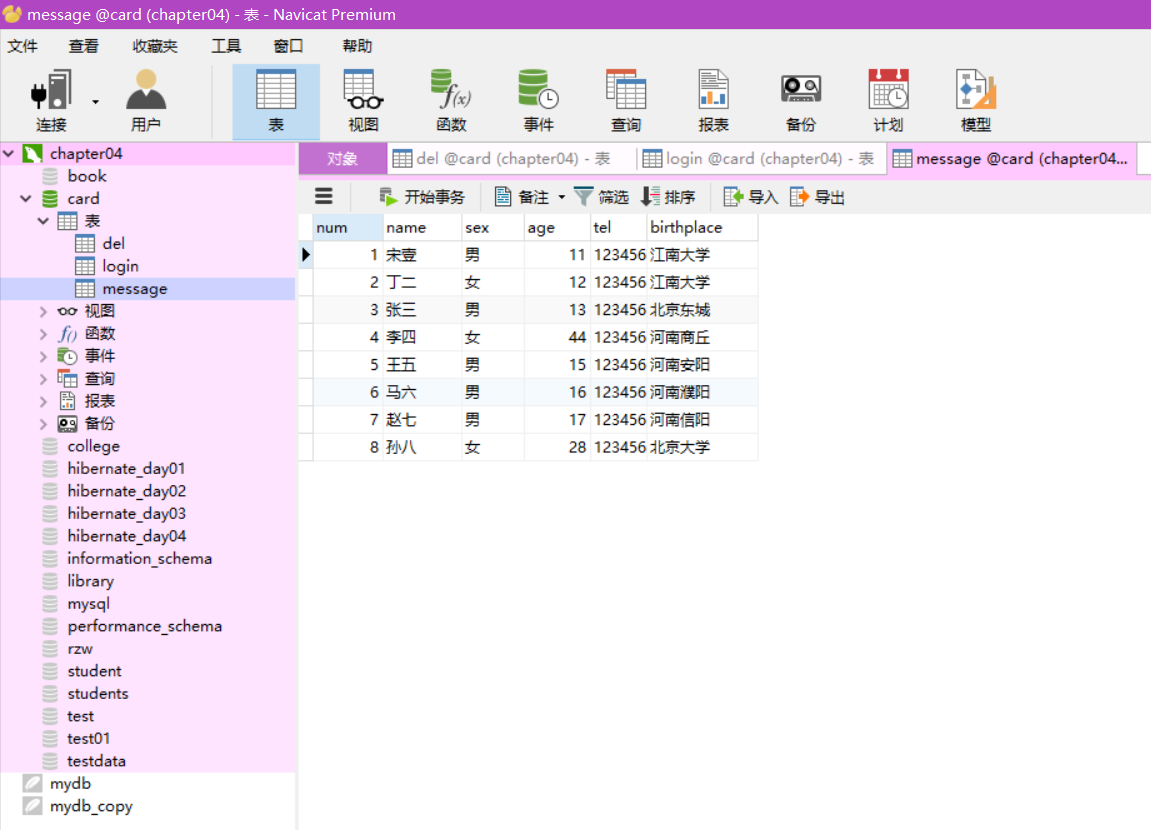Image resolution: width=1151 pixels, height=830 pixels.
Task: Select the row containing 张三
Action: [x=402, y=309]
